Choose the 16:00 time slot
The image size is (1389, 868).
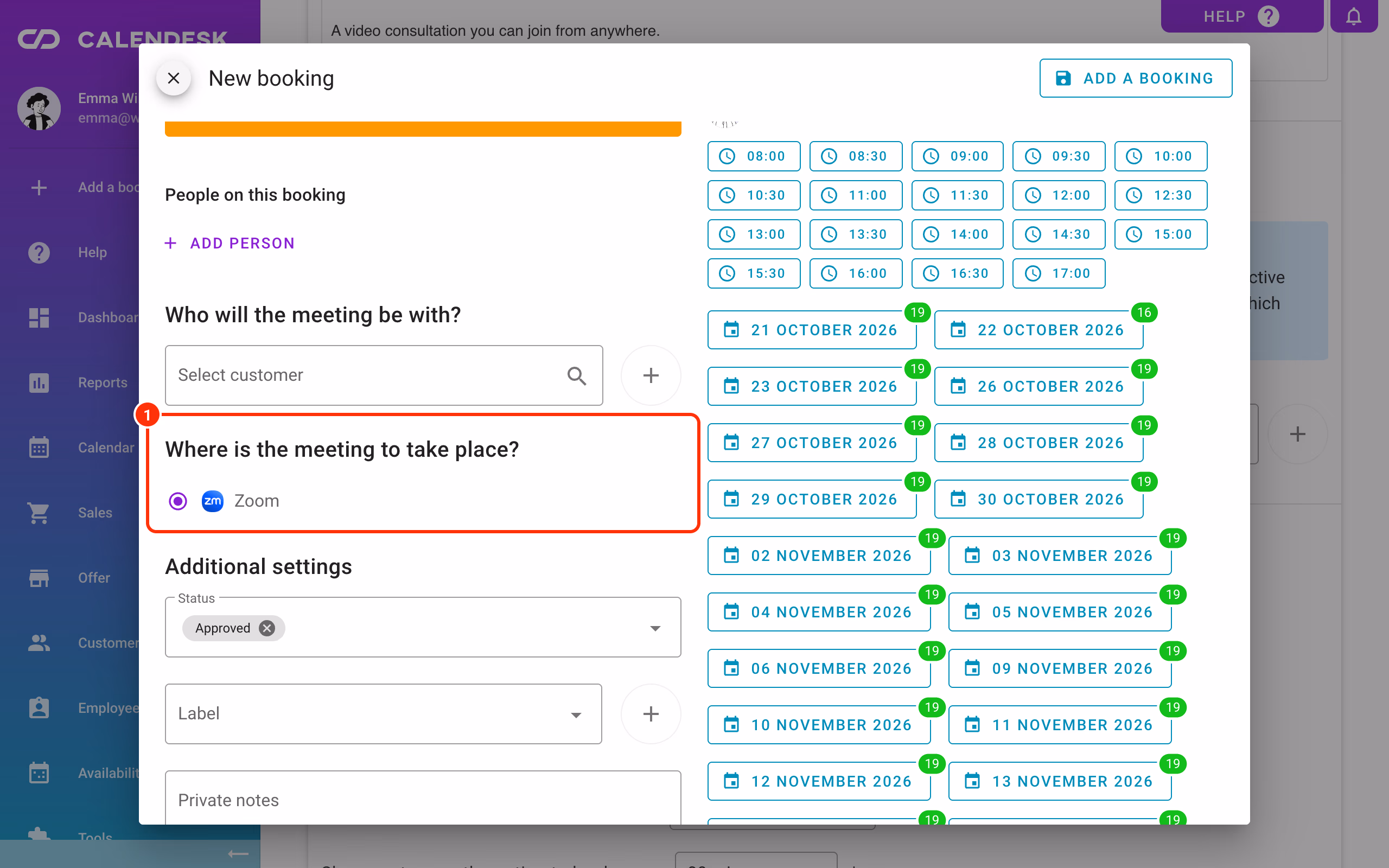[x=855, y=273]
